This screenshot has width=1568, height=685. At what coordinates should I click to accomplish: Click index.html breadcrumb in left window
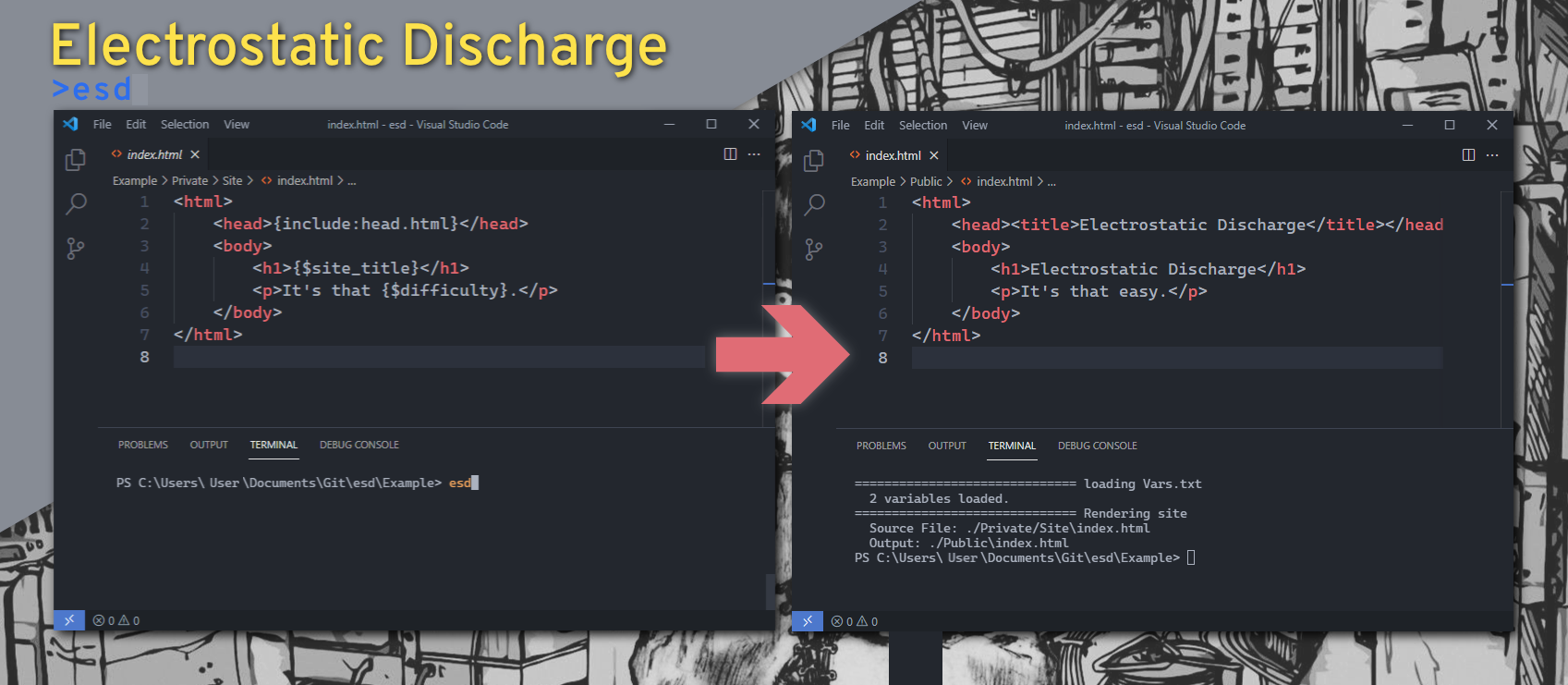pyautogui.click(x=297, y=180)
